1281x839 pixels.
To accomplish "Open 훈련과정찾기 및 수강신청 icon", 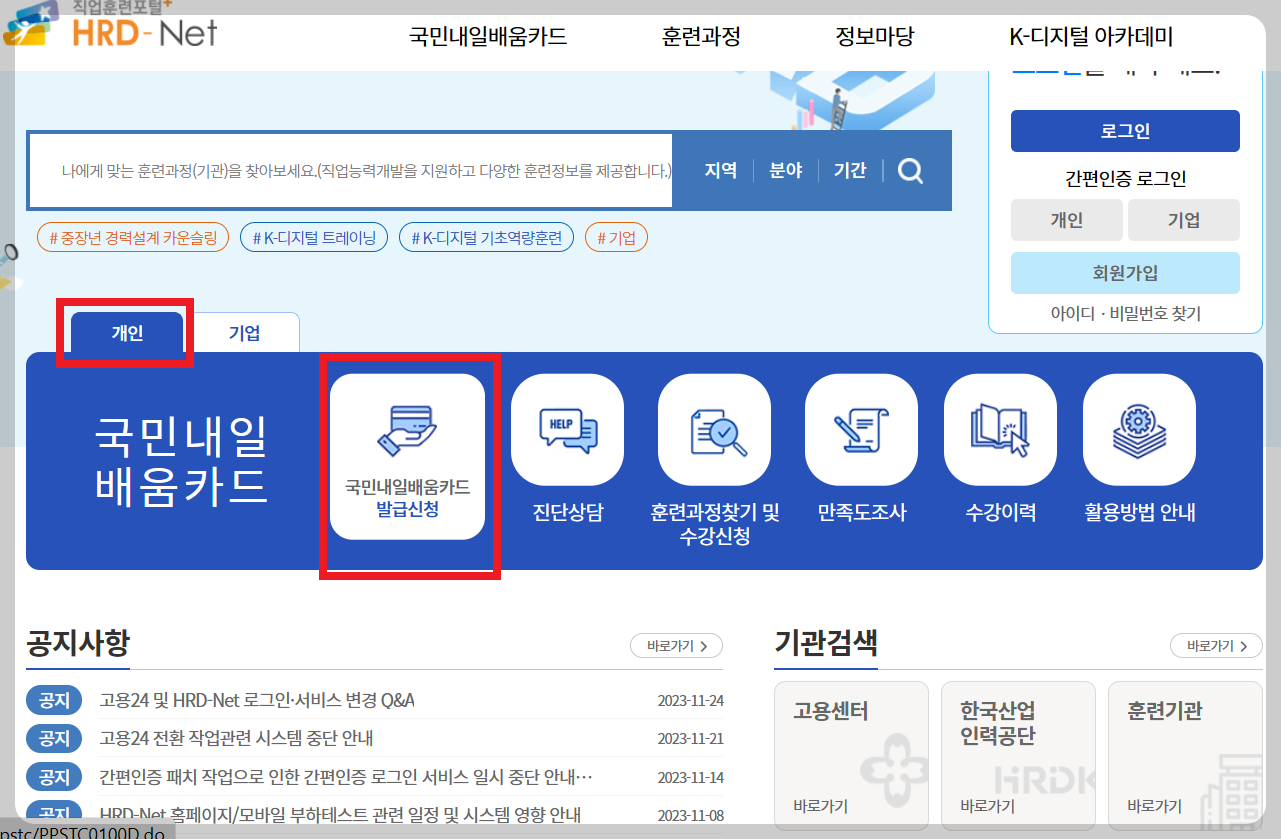I will click(x=714, y=430).
